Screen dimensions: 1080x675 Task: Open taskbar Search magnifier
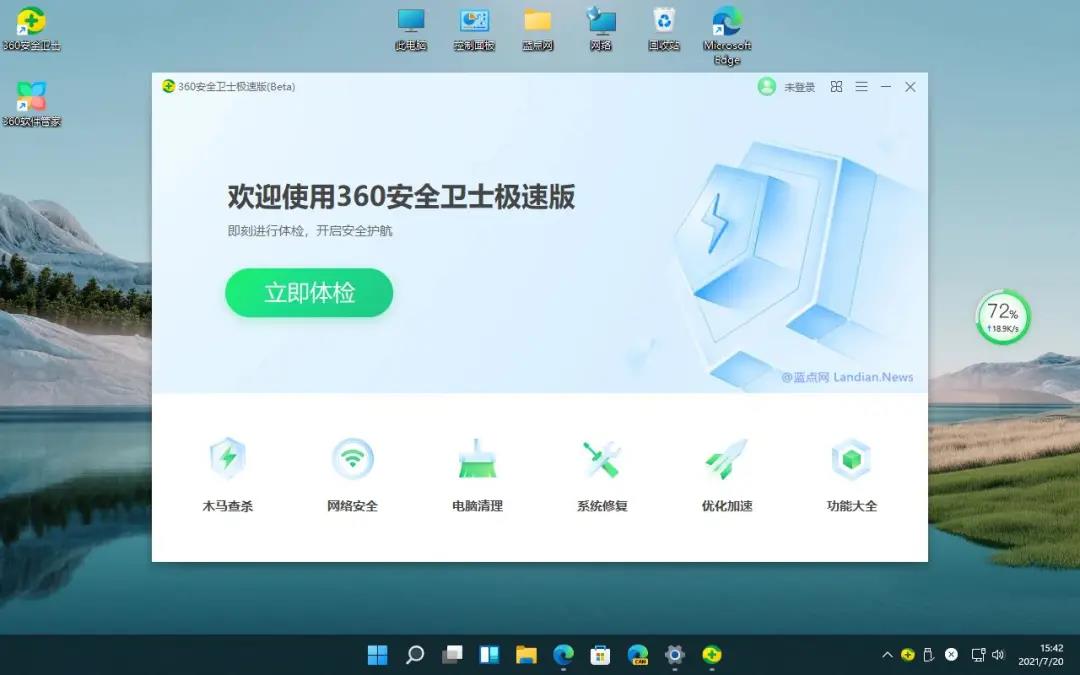click(x=415, y=654)
